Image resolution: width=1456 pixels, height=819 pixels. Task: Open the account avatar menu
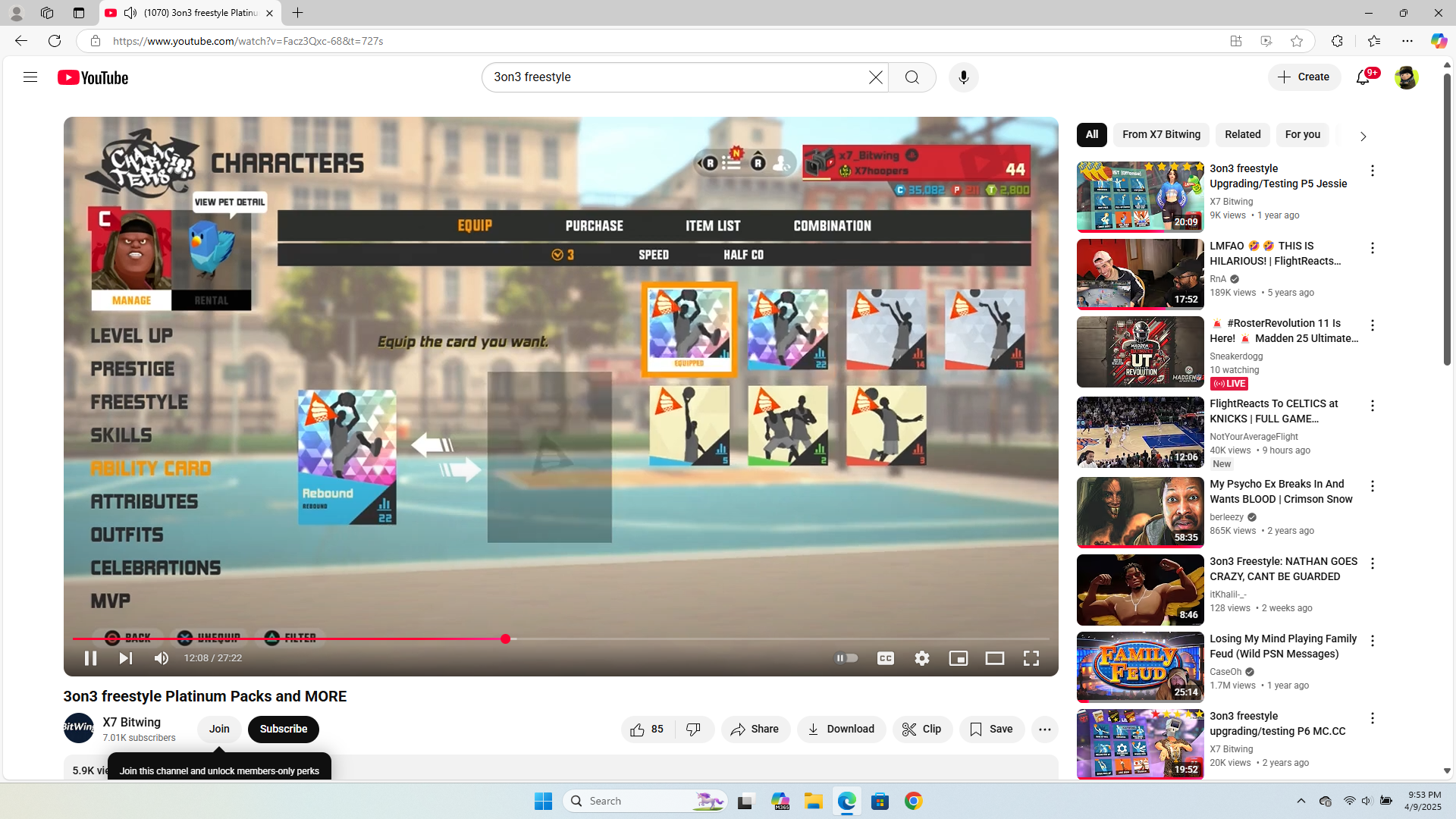[1406, 77]
